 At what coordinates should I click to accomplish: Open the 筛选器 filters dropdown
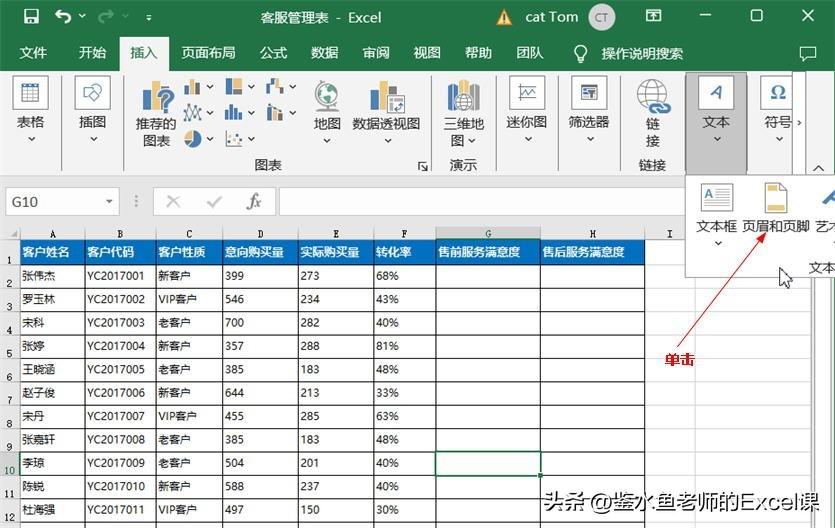[x=589, y=111]
